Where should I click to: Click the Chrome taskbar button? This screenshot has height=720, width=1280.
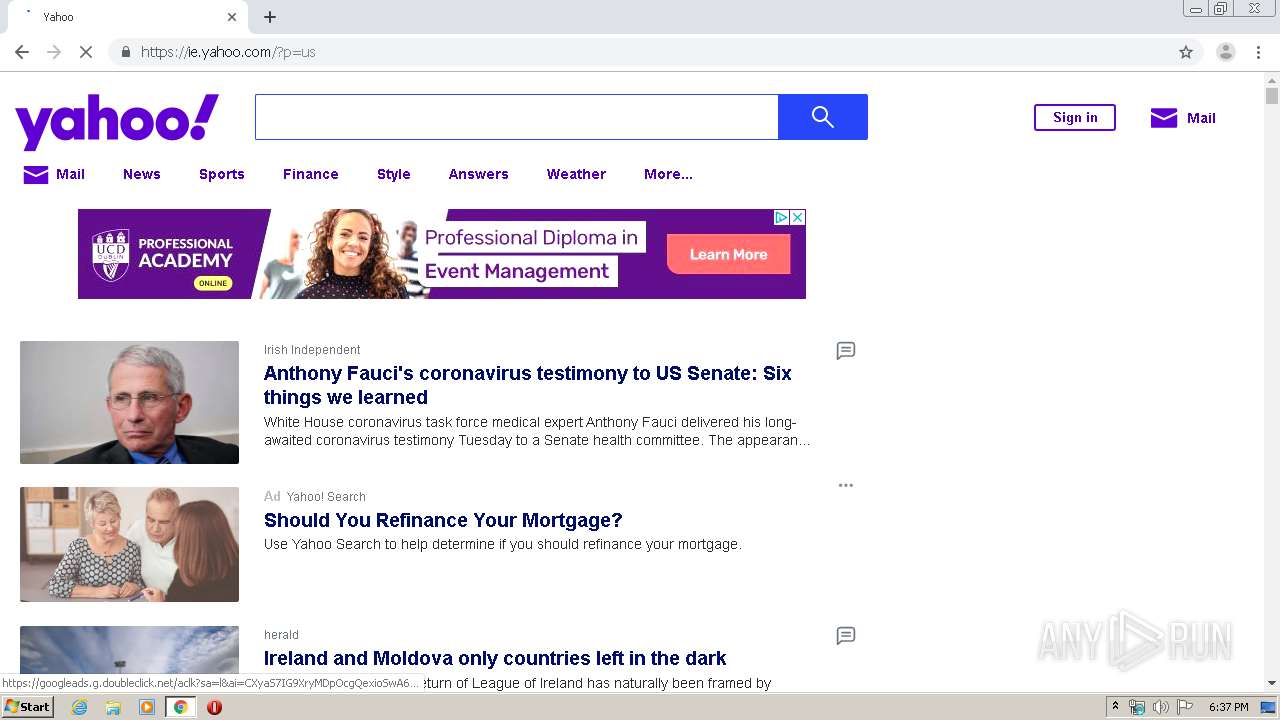pos(181,707)
